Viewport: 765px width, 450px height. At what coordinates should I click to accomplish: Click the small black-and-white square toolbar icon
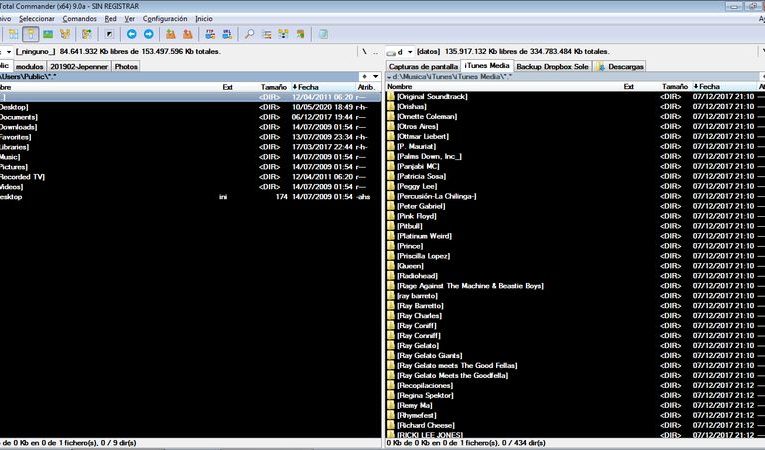tap(109, 34)
